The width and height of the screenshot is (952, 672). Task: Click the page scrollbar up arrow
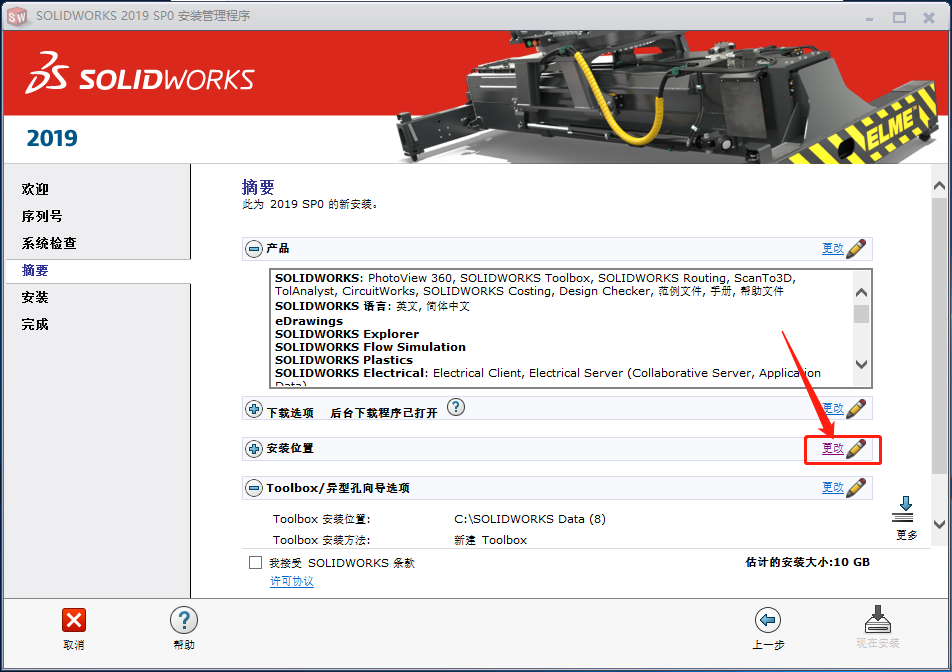[x=939, y=184]
